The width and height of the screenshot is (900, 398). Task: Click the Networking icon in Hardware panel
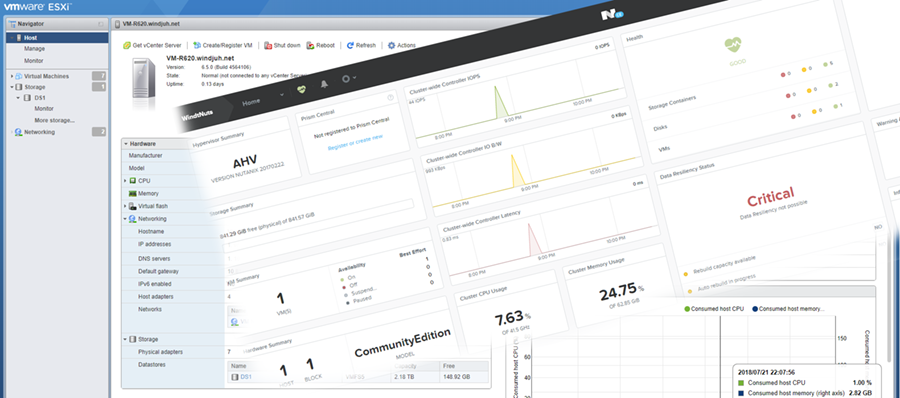pyautogui.click(x=133, y=219)
